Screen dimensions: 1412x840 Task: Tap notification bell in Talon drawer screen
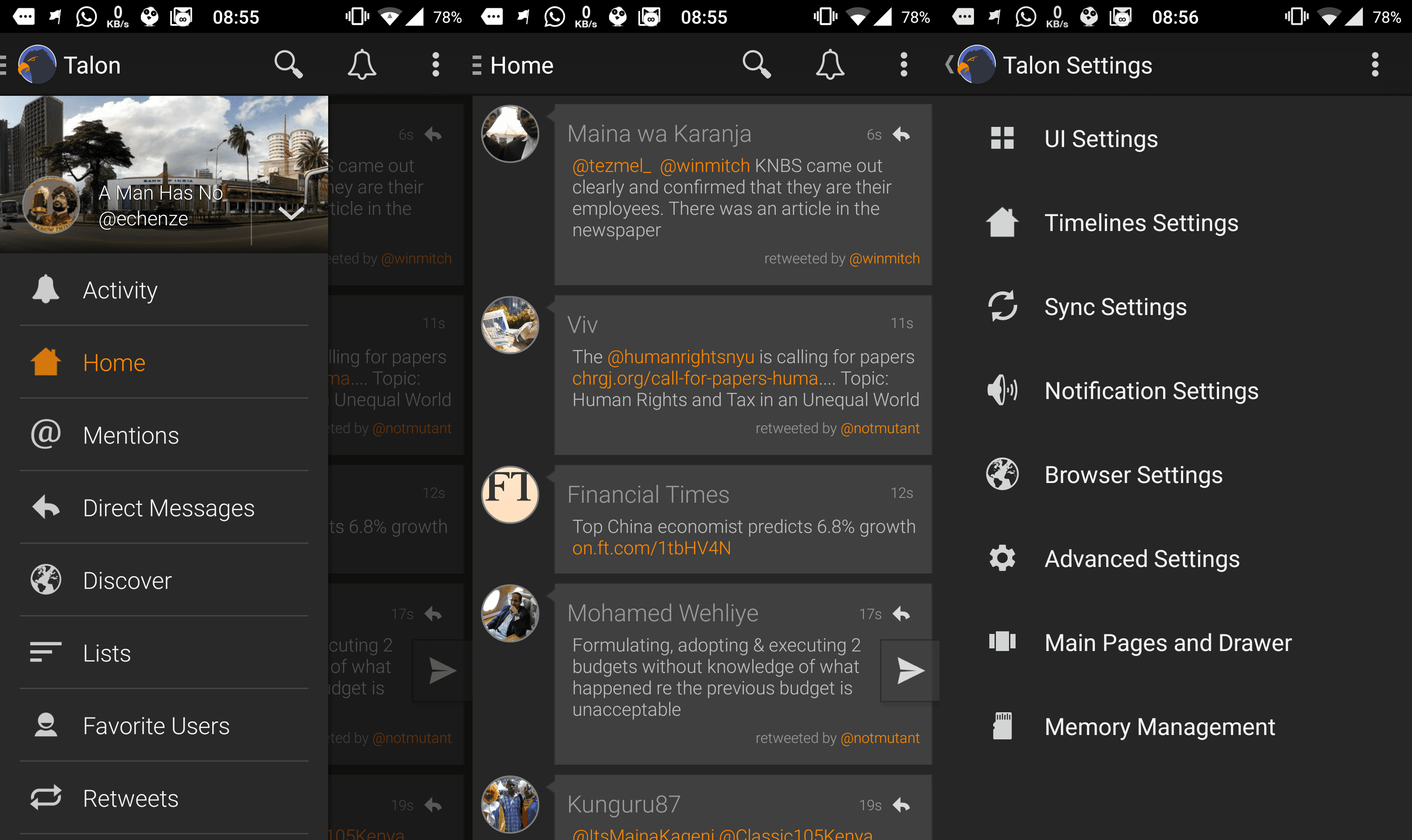(361, 64)
